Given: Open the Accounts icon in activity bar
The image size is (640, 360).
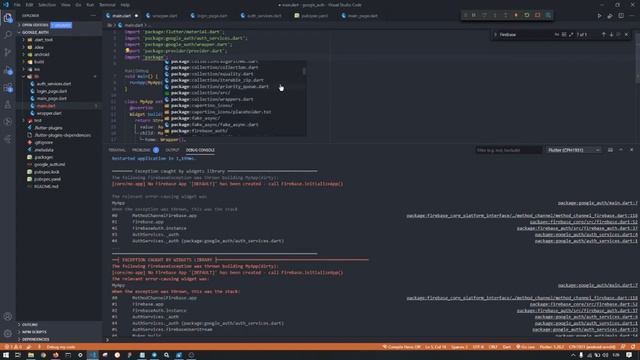Looking at the screenshot, I should 8,316.
